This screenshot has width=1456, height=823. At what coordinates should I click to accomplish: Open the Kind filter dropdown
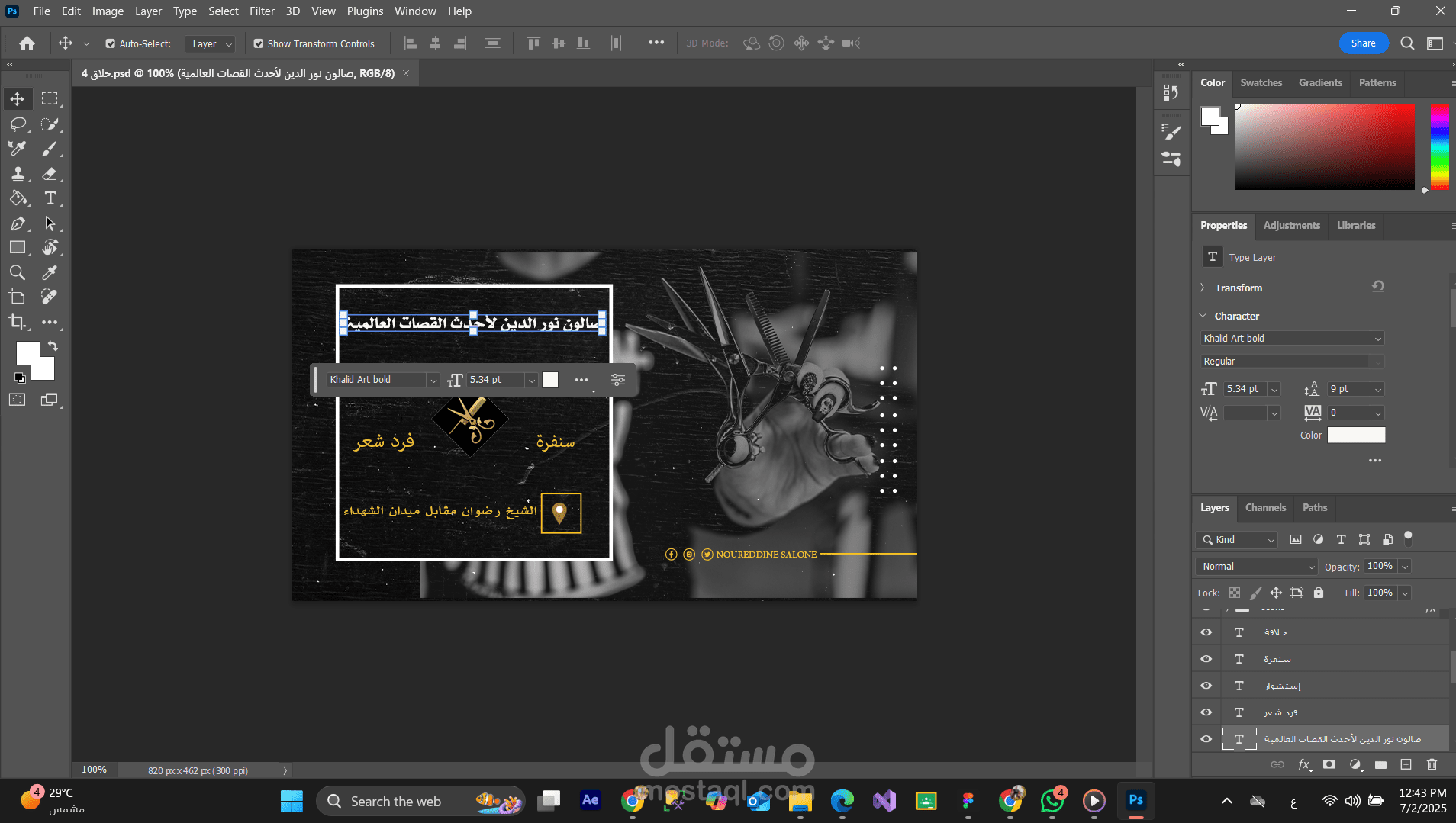(x=1237, y=540)
